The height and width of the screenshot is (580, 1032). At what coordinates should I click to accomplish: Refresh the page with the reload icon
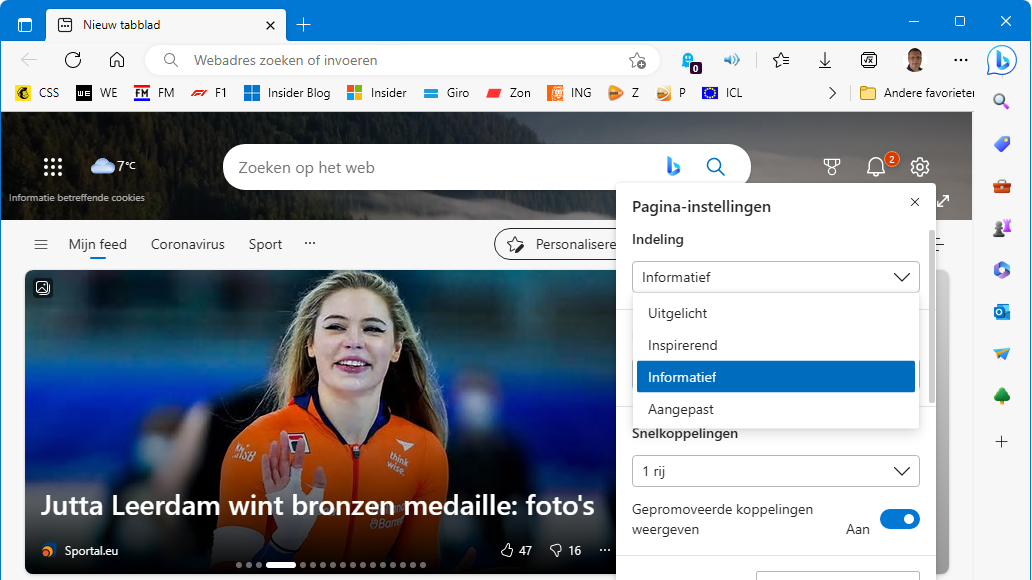(73, 60)
